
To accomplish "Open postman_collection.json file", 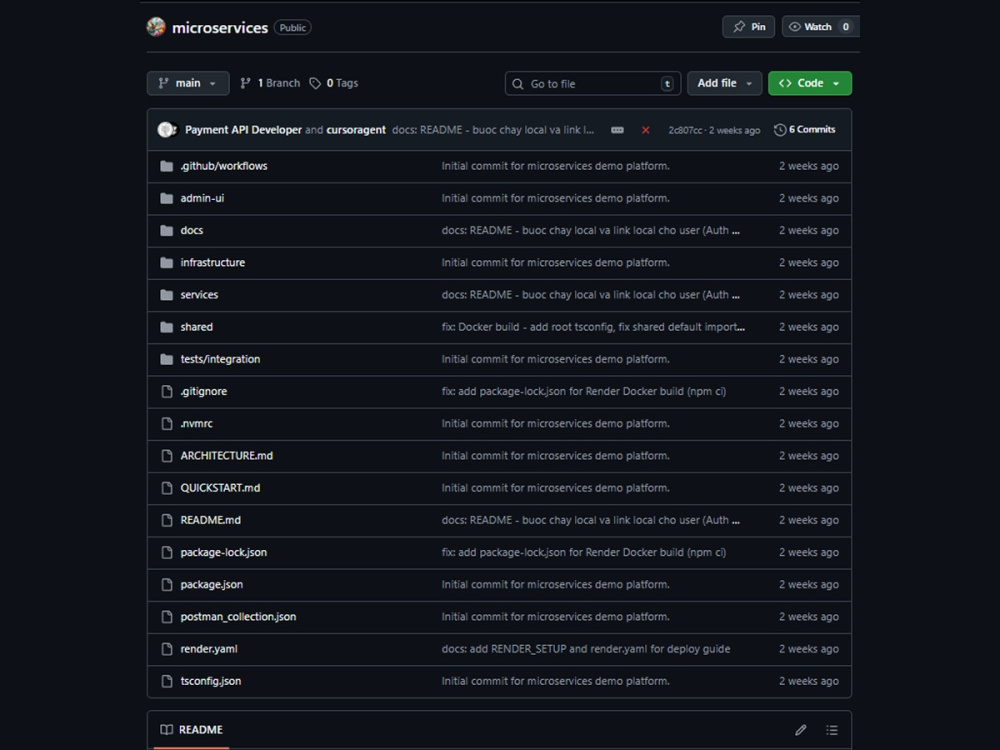I will pyautogui.click(x=238, y=617).
